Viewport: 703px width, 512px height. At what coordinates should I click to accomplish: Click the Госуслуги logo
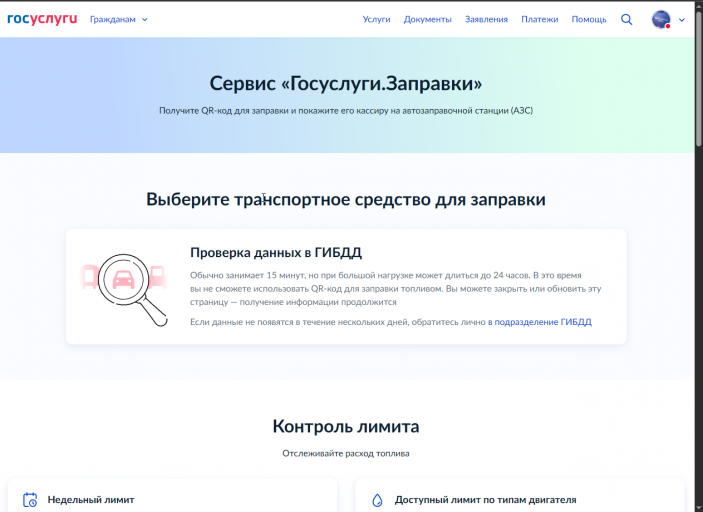(x=42, y=19)
